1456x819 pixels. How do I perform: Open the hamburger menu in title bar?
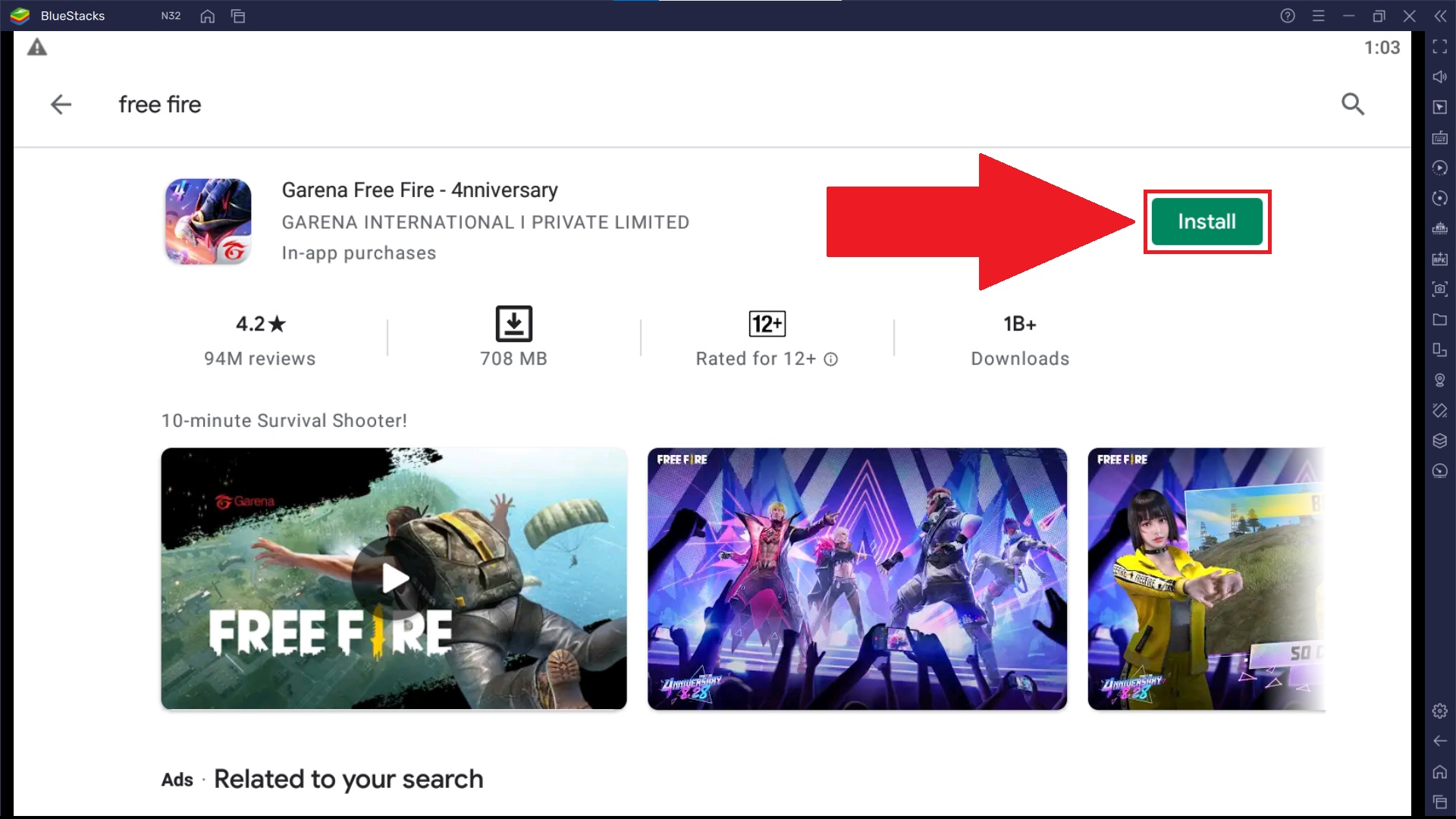click(1319, 16)
